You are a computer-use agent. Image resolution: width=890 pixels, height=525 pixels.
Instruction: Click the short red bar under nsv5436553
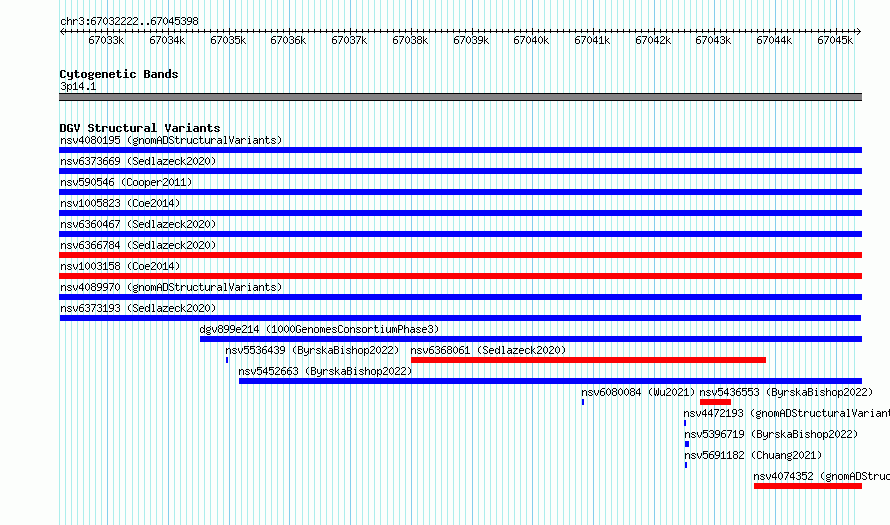(x=715, y=402)
